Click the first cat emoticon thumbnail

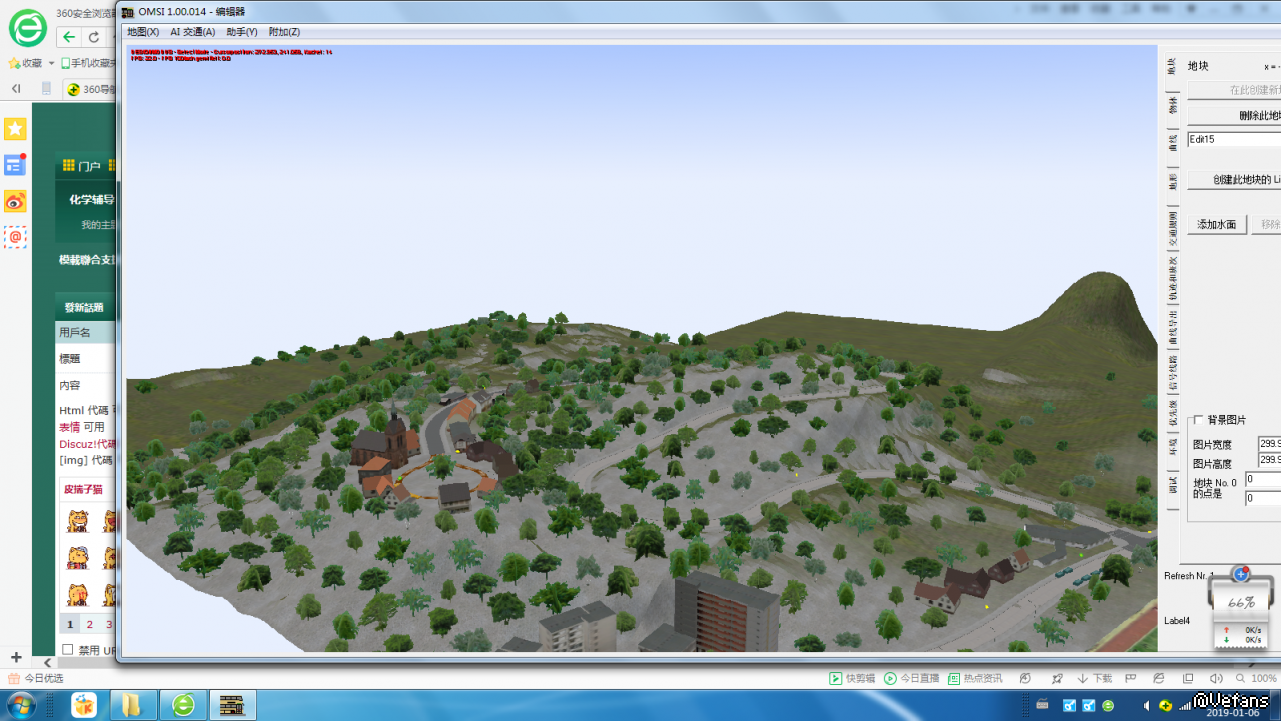pyautogui.click(x=79, y=521)
